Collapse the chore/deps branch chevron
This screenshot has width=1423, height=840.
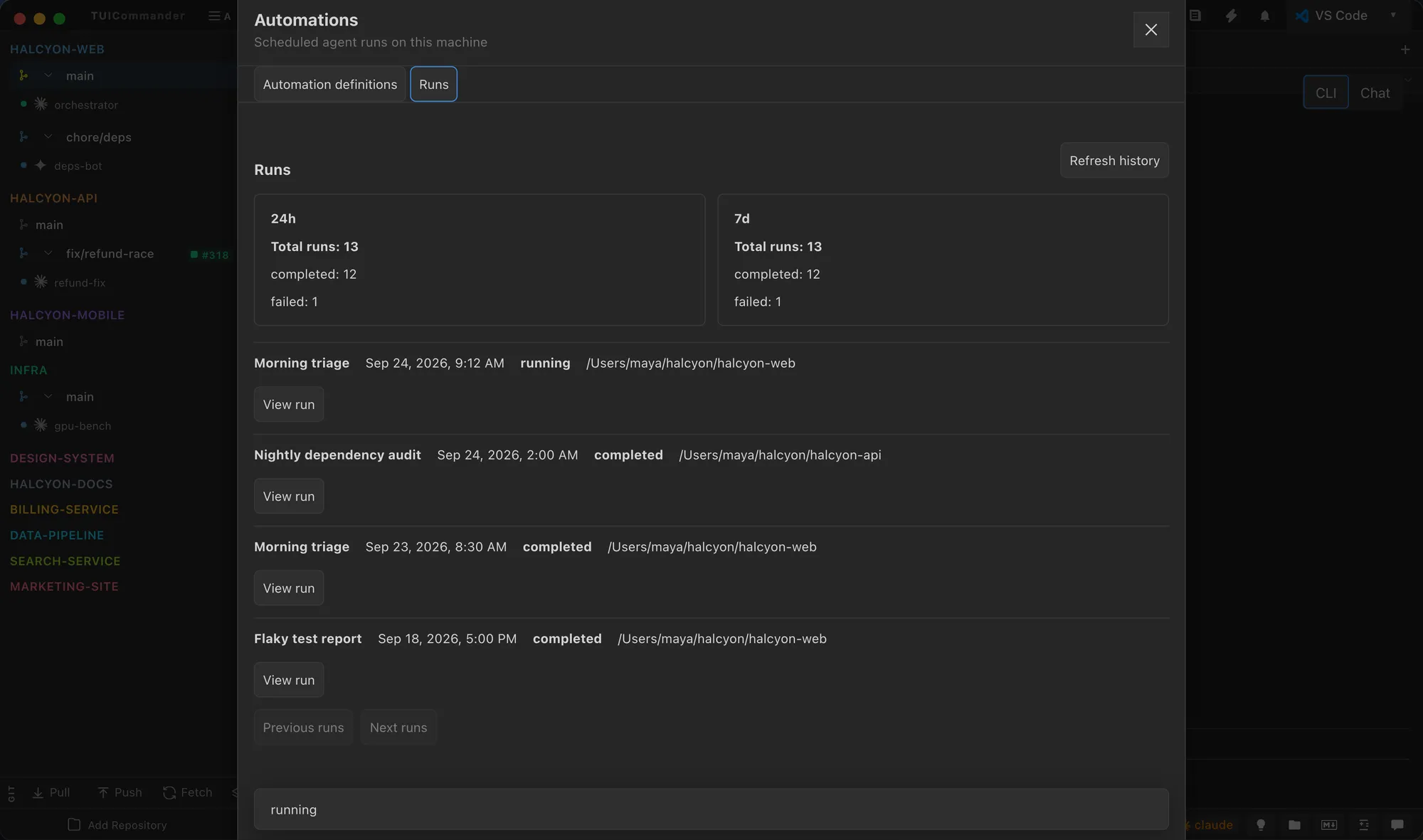point(48,137)
